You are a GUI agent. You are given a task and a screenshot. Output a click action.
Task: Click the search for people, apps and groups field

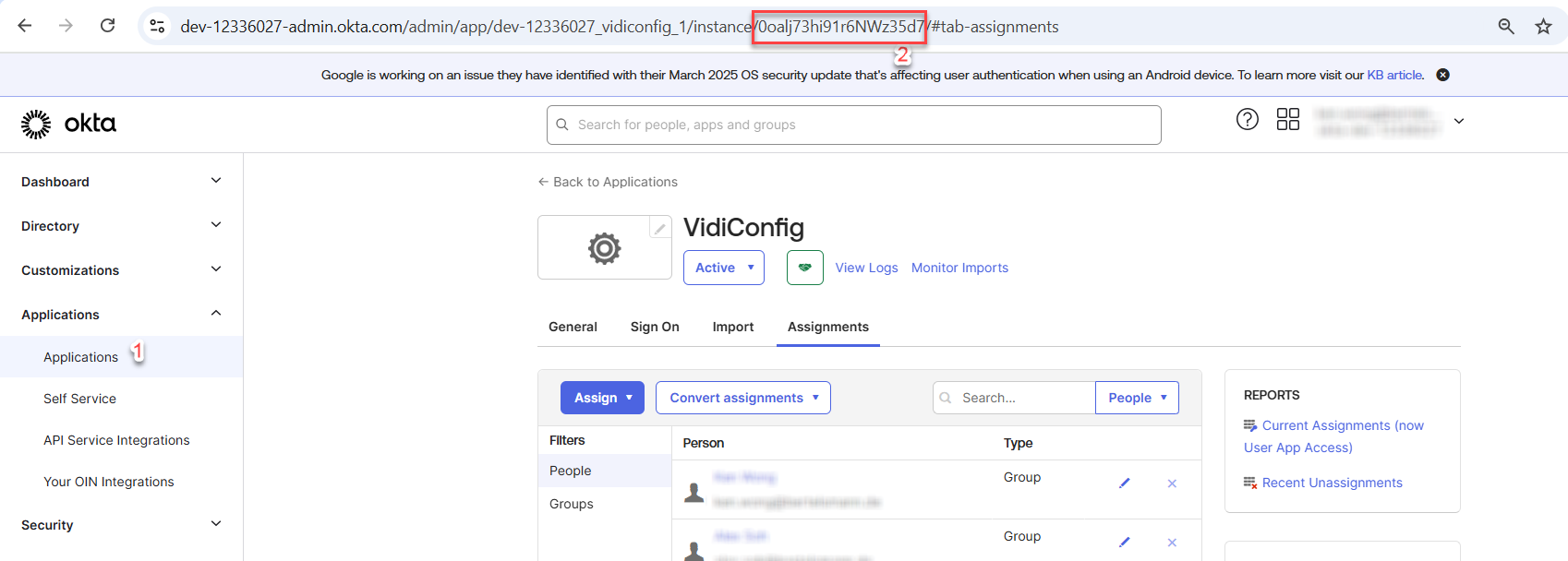853,125
